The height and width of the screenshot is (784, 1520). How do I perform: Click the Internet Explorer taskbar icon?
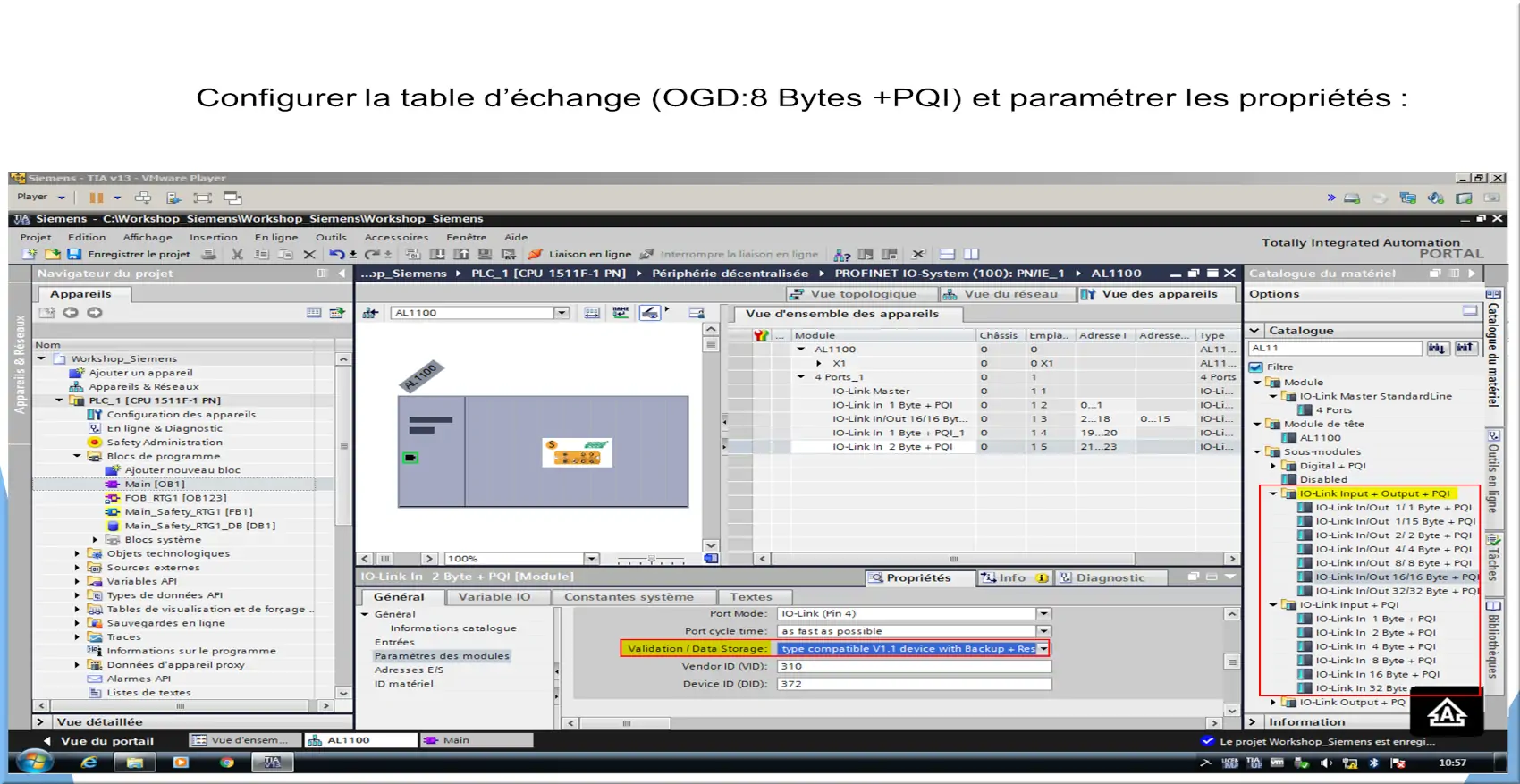pyautogui.click(x=89, y=763)
